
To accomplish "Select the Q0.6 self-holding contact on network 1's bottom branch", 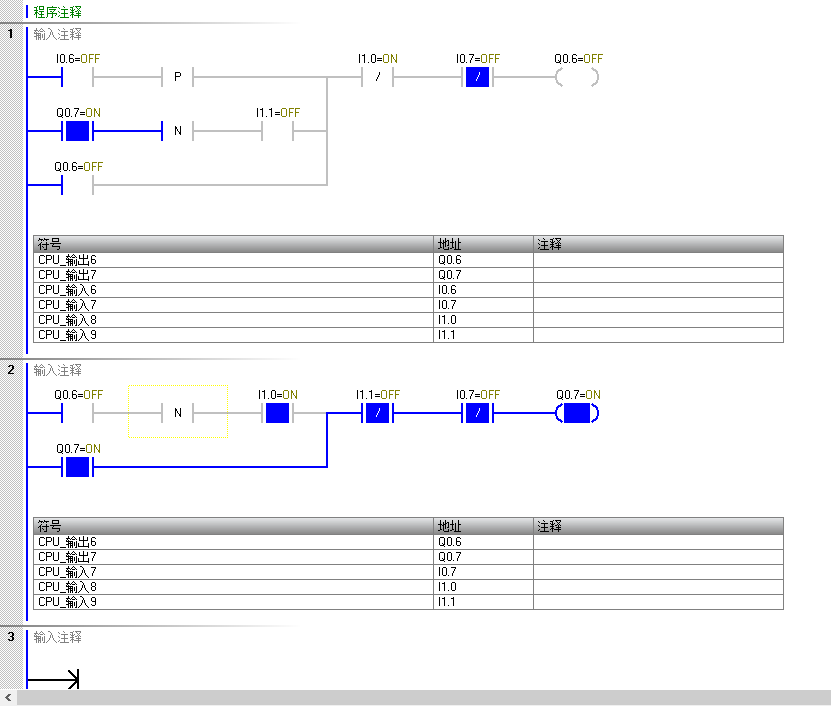I will [77, 185].
